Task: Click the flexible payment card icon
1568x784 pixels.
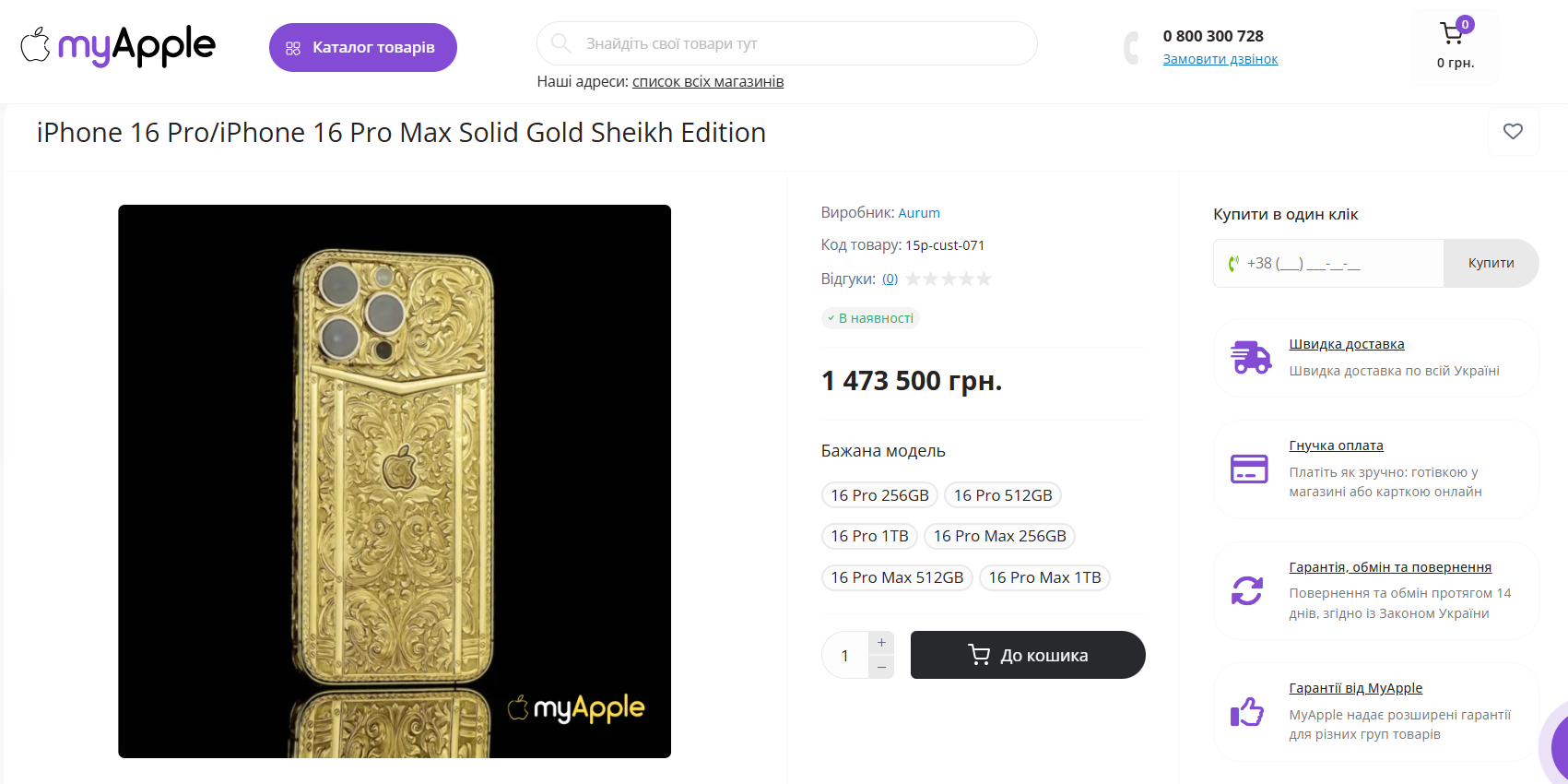Action: click(x=1249, y=469)
